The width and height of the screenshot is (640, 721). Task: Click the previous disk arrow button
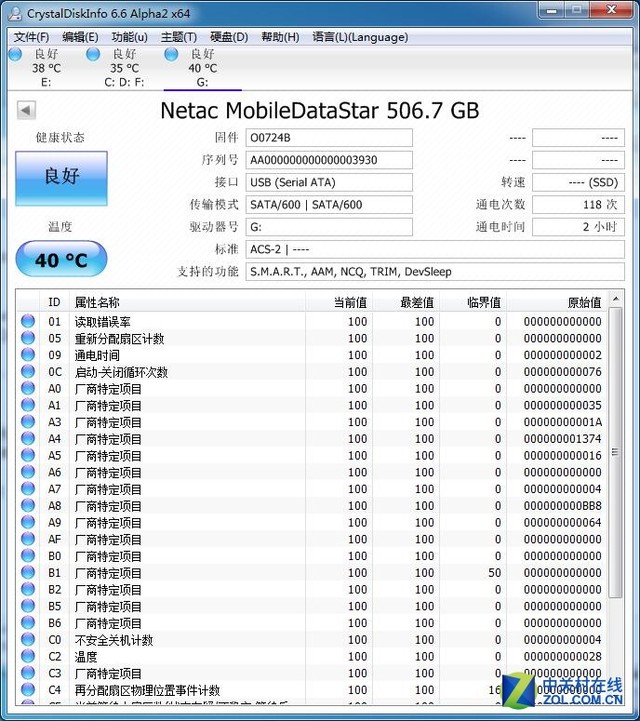point(26,110)
